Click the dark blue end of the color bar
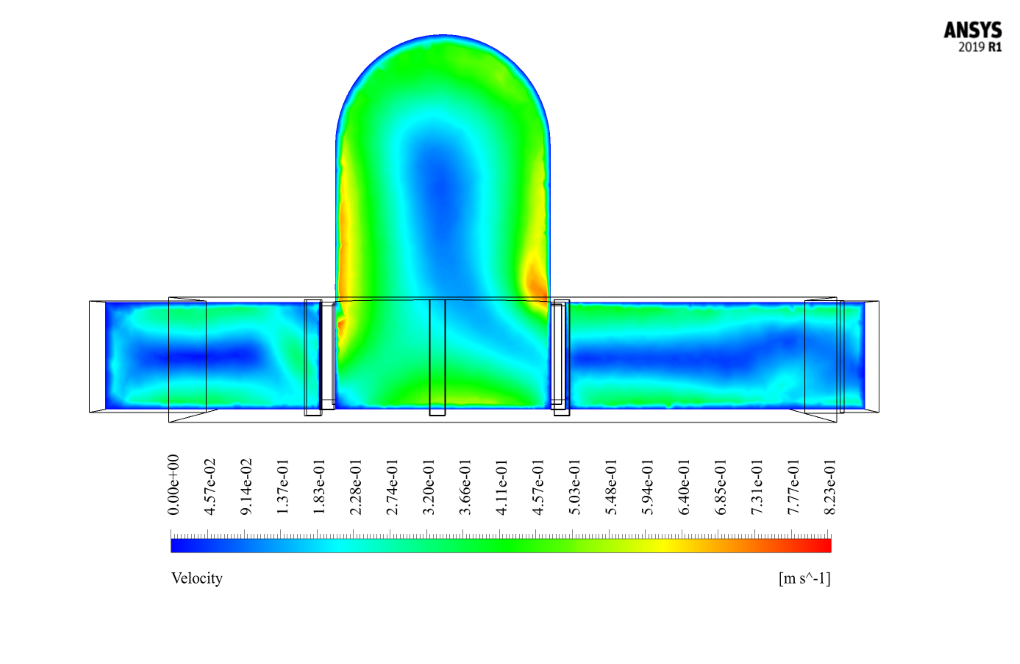1020x664 pixels. pyautogui.click(x=177, y=545)
